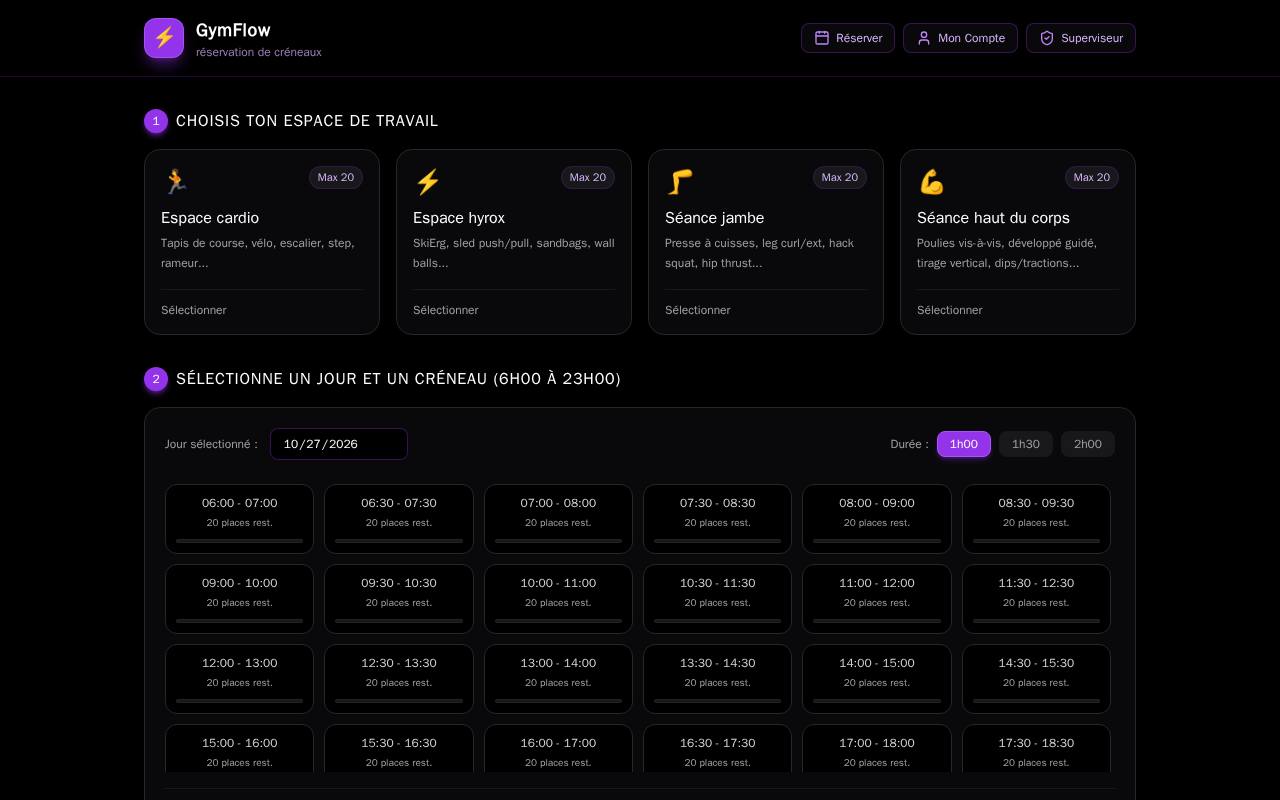Screen dimensions: 1280x800
Task: Select the 14:30 - 15:30 slot
Action: [1036, 679]
